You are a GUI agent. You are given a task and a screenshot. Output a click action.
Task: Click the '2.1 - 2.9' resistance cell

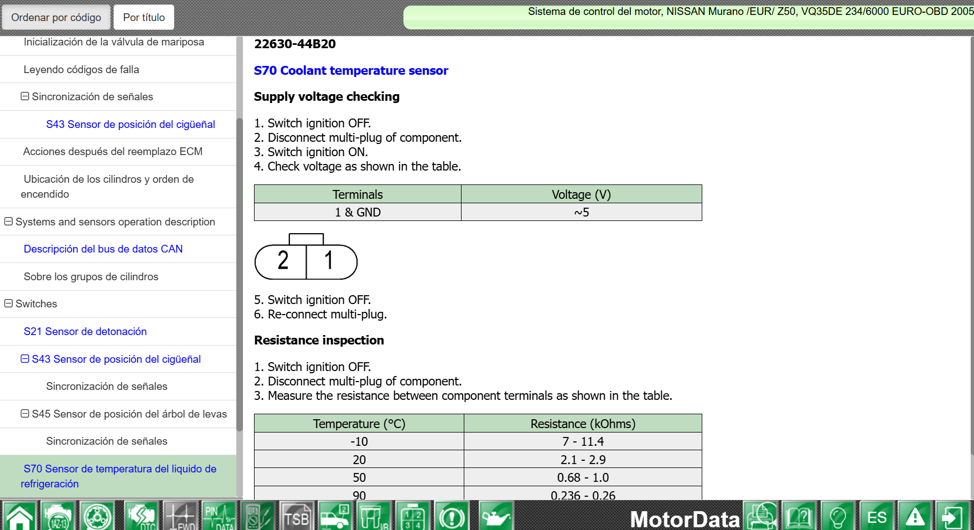[x=583, y=460]
